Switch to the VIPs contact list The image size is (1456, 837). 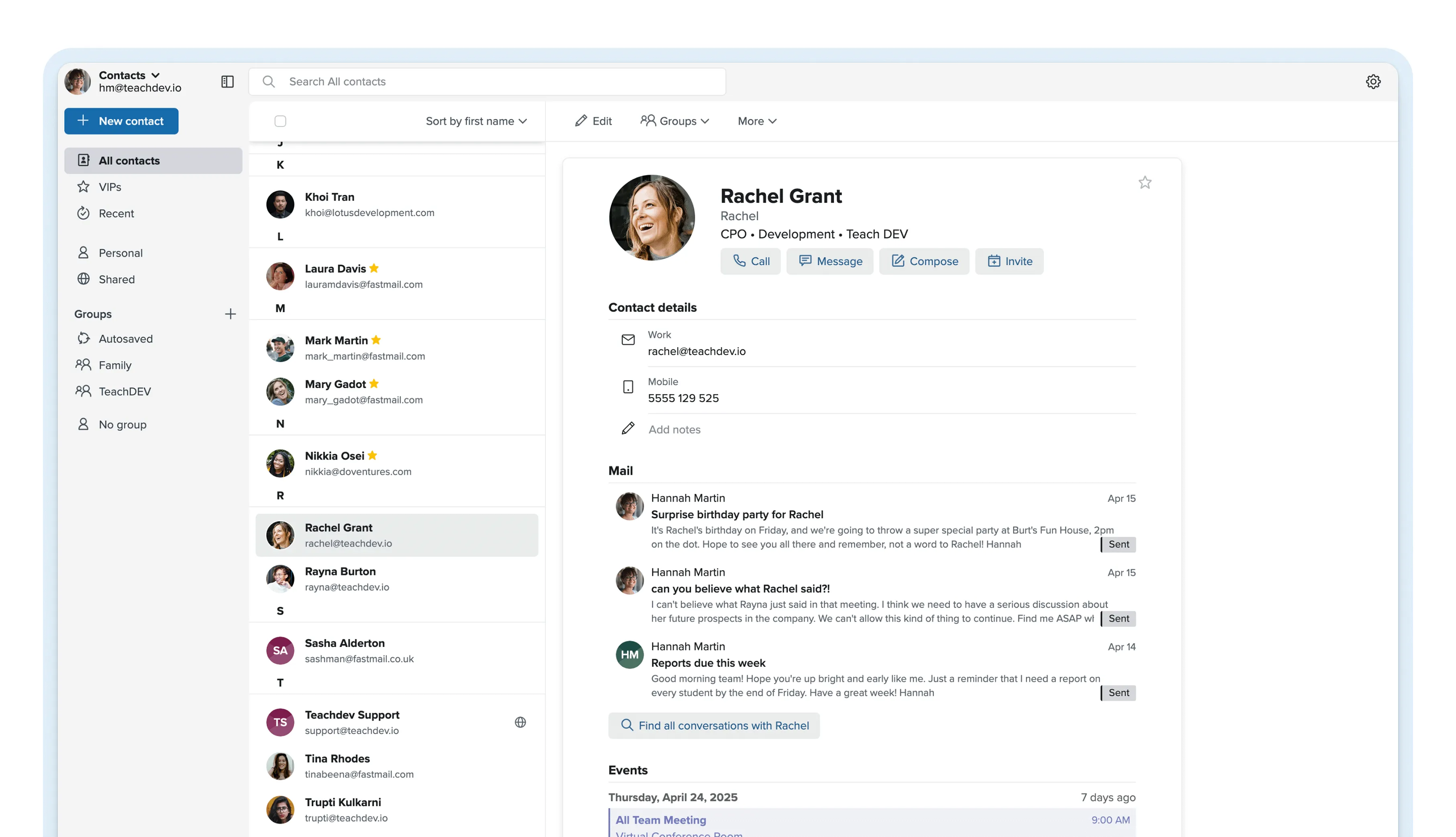[x=110, y=186]
